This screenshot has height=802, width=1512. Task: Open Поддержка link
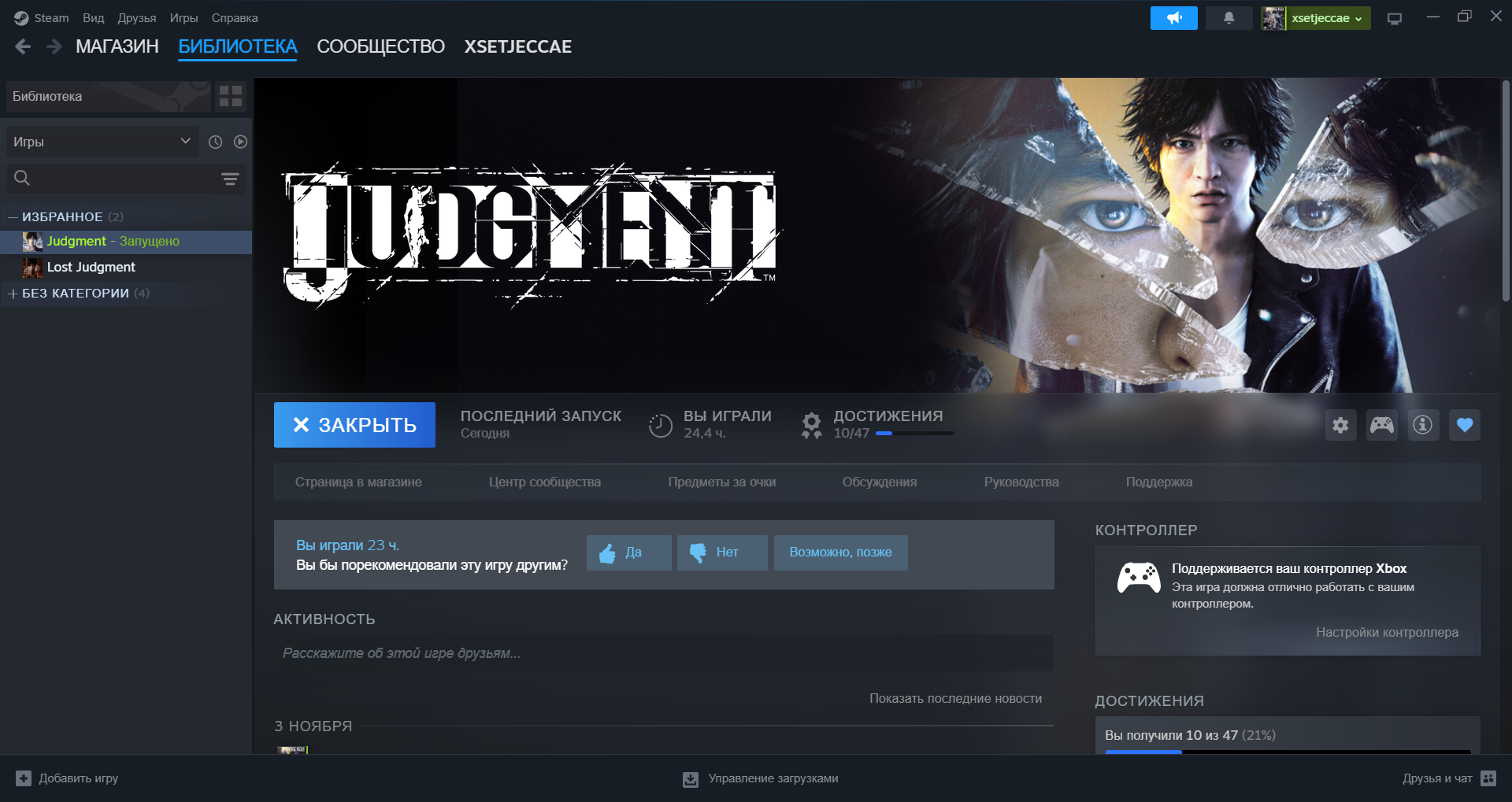tap(1159, 482)
